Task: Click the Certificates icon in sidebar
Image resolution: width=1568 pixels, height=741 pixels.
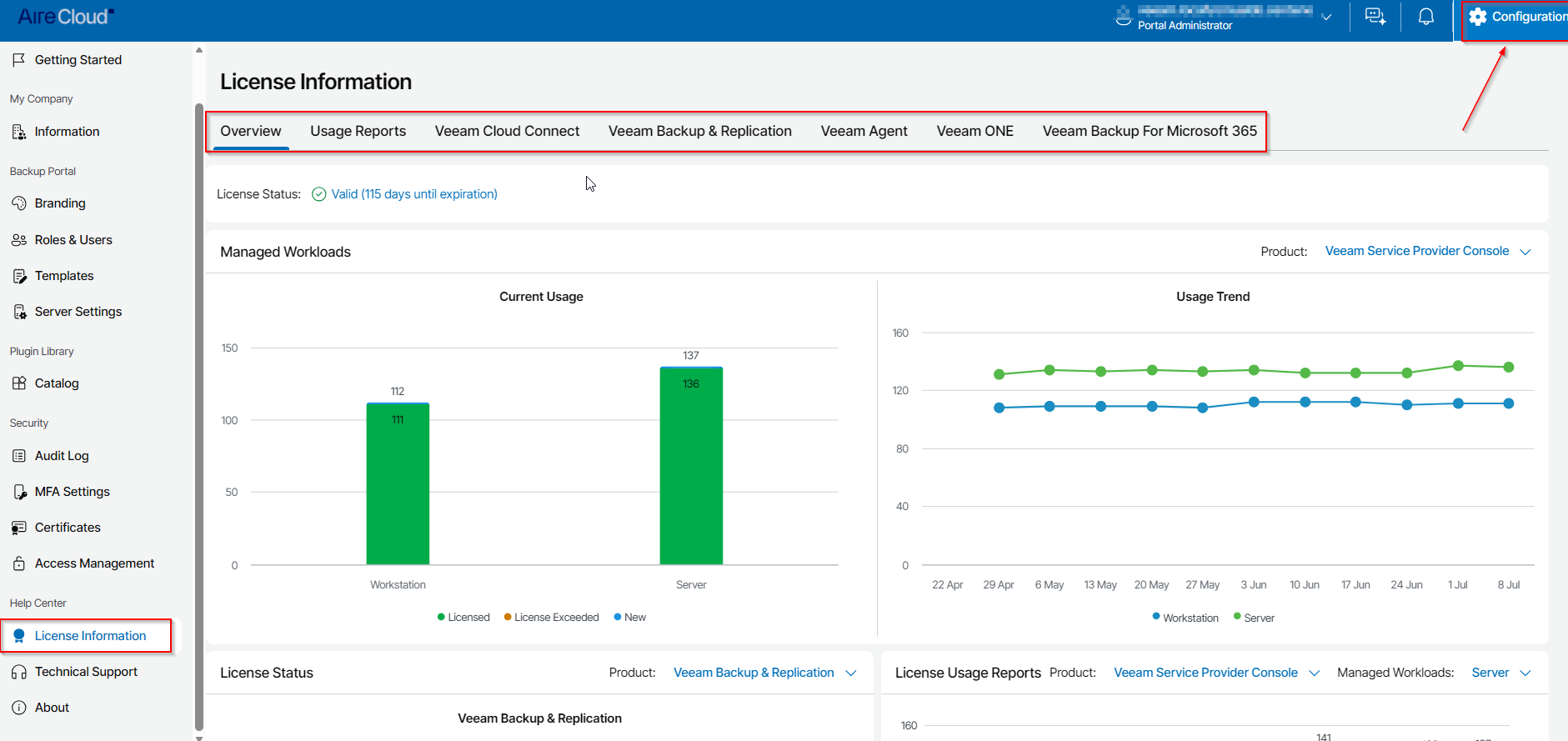Action: 19,528
